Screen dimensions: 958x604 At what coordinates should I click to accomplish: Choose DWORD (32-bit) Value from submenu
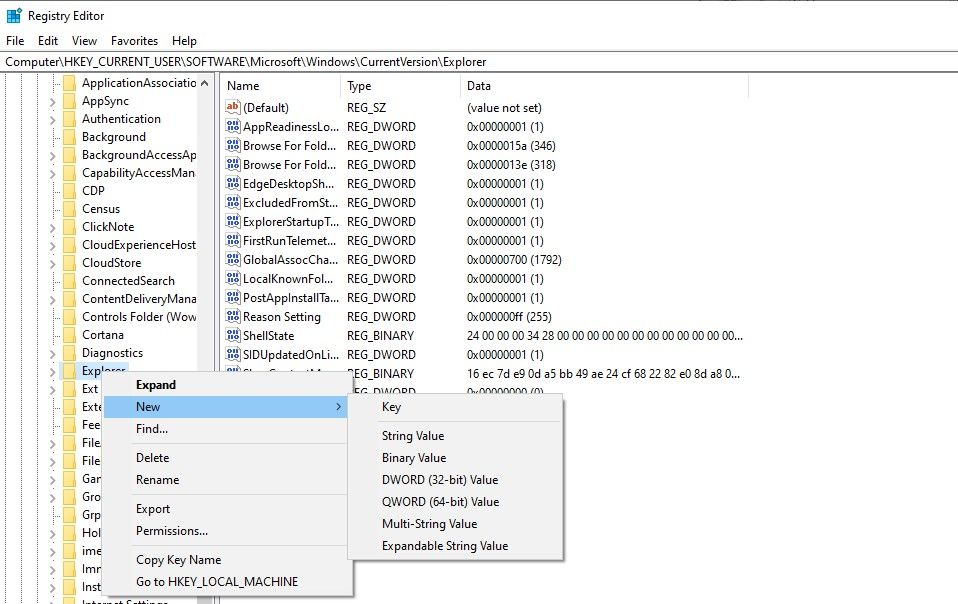point(439,480)
